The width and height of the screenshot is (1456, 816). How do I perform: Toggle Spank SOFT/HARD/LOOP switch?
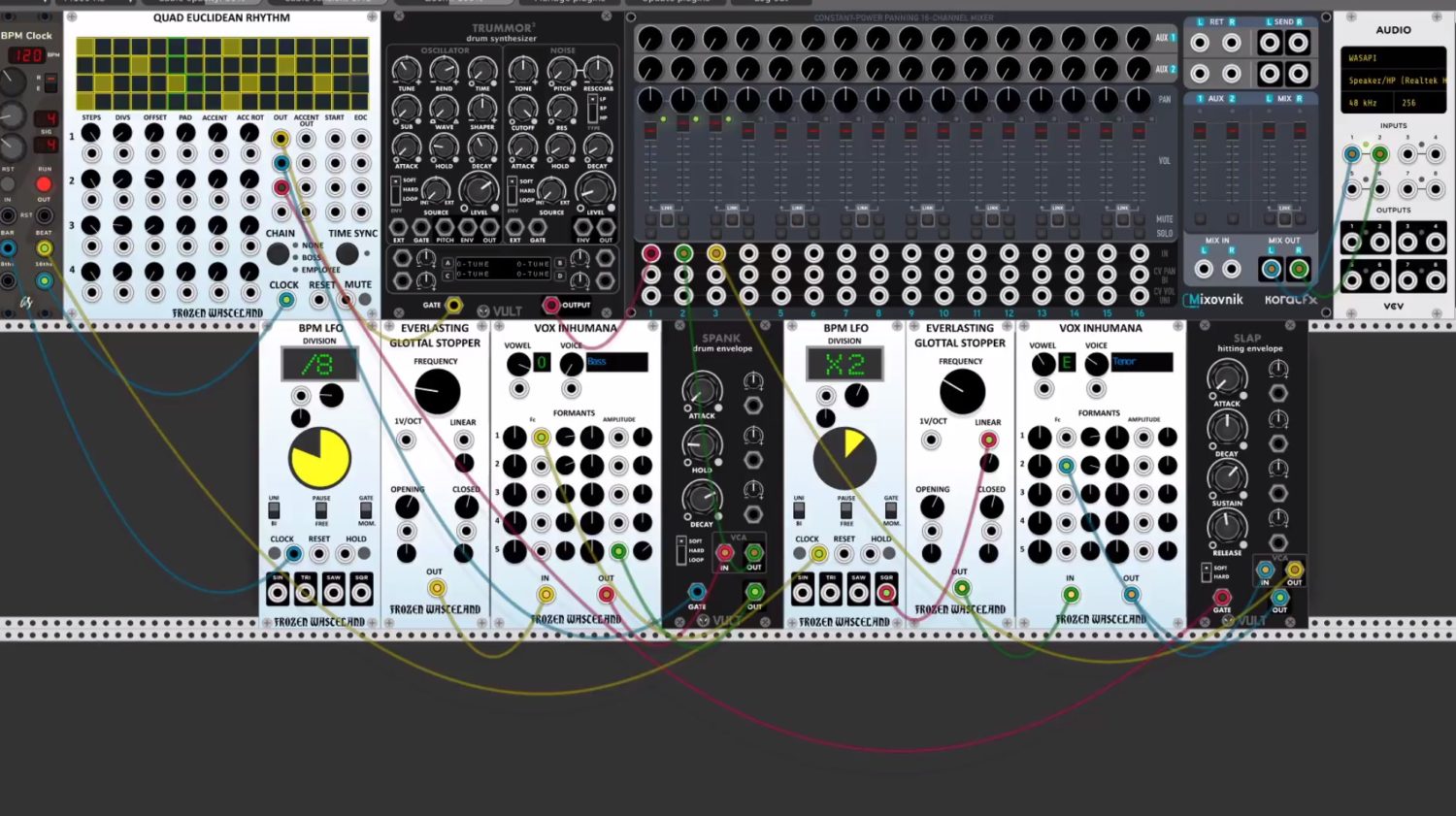pos(681,550)
